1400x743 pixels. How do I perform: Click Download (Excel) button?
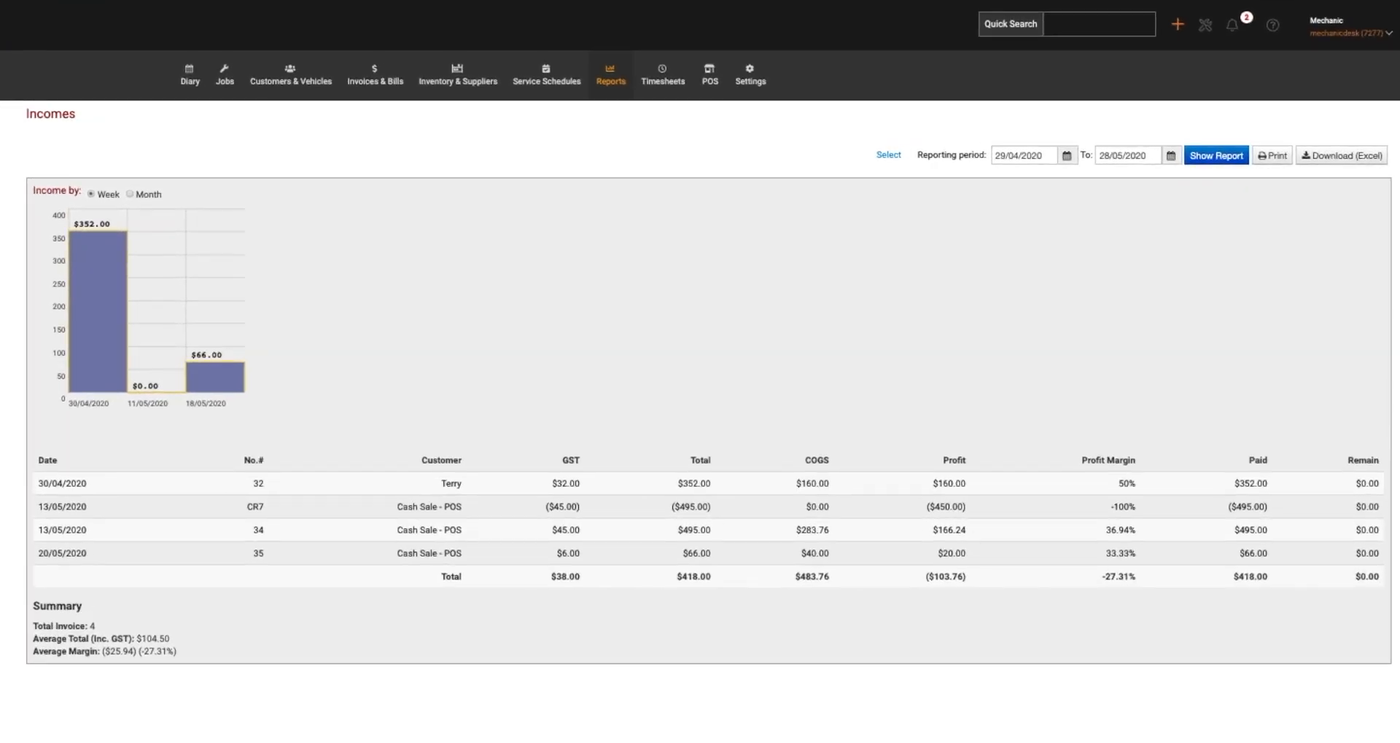(1342, 156)
